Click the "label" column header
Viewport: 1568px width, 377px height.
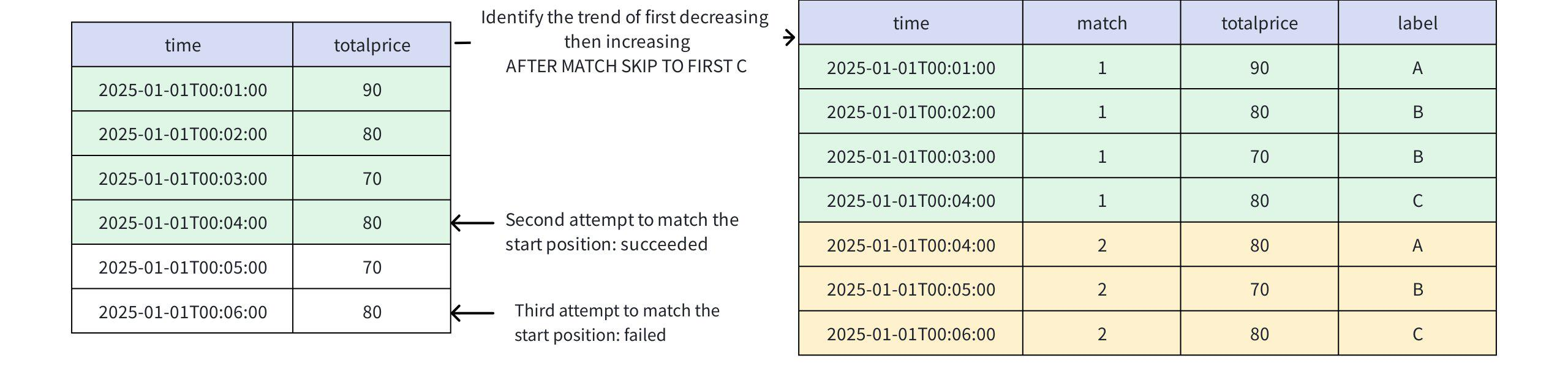(x=1417, y=23)
